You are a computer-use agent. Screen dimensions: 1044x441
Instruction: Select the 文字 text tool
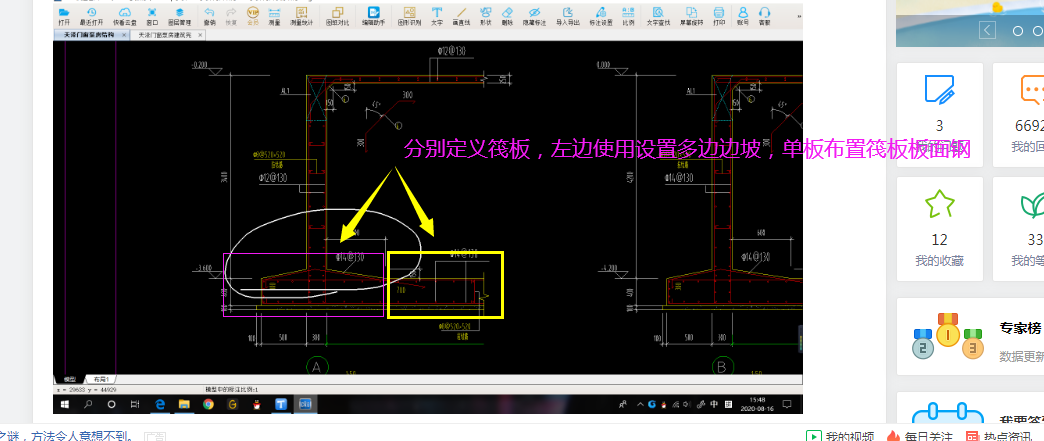pos(437,17)
